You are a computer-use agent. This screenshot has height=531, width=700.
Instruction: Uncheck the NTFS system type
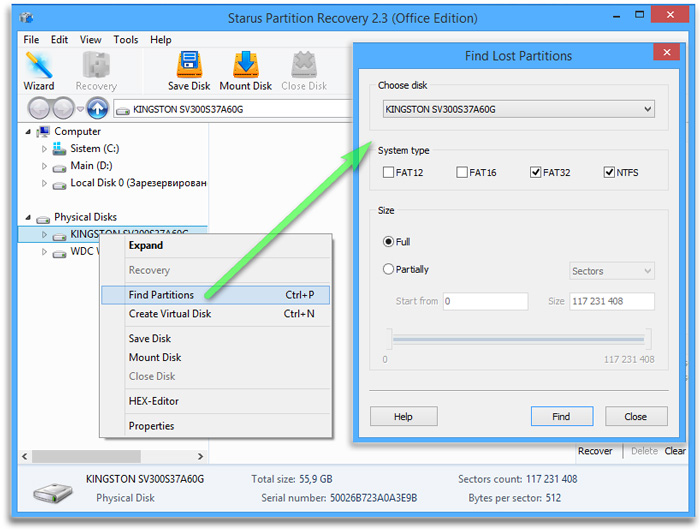(609, 173)
